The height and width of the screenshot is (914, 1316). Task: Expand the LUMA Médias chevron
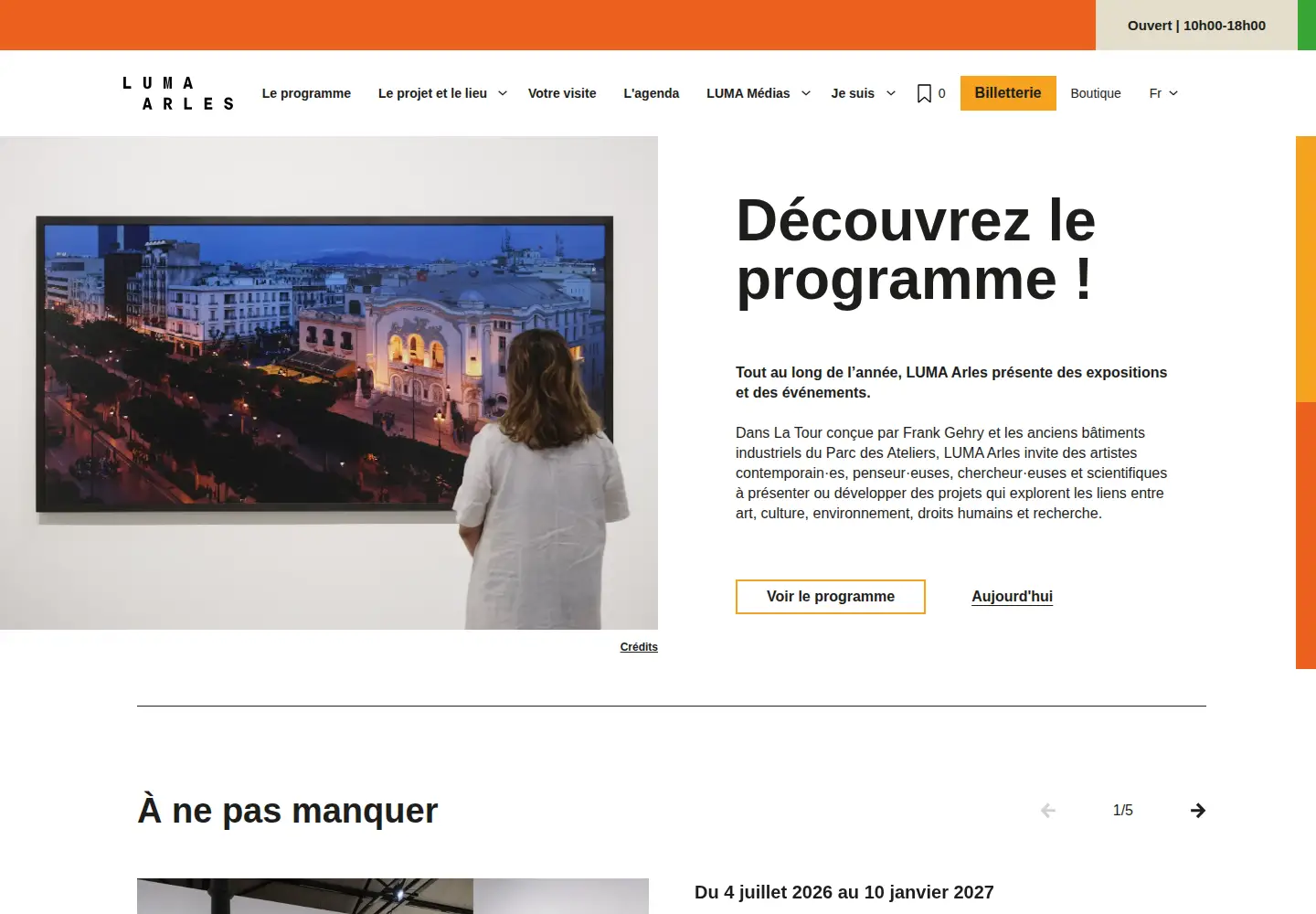coord(806,93)
